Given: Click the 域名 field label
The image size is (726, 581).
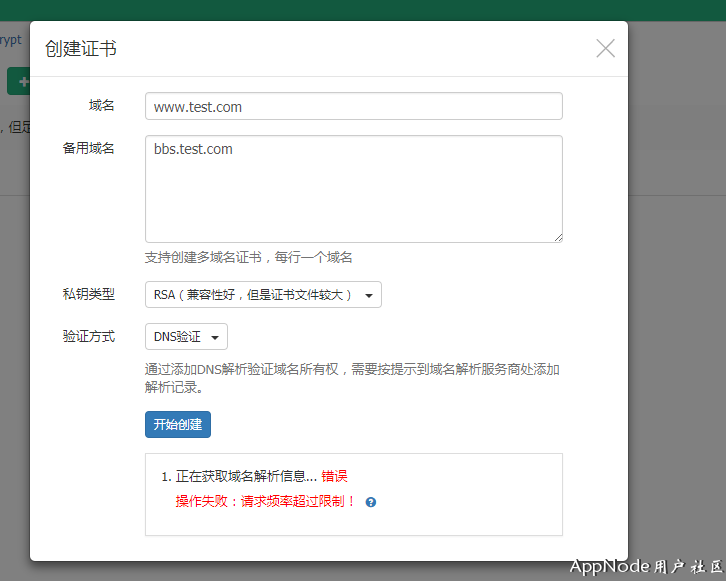Looking at the screenshot, I should click(101, 105).
